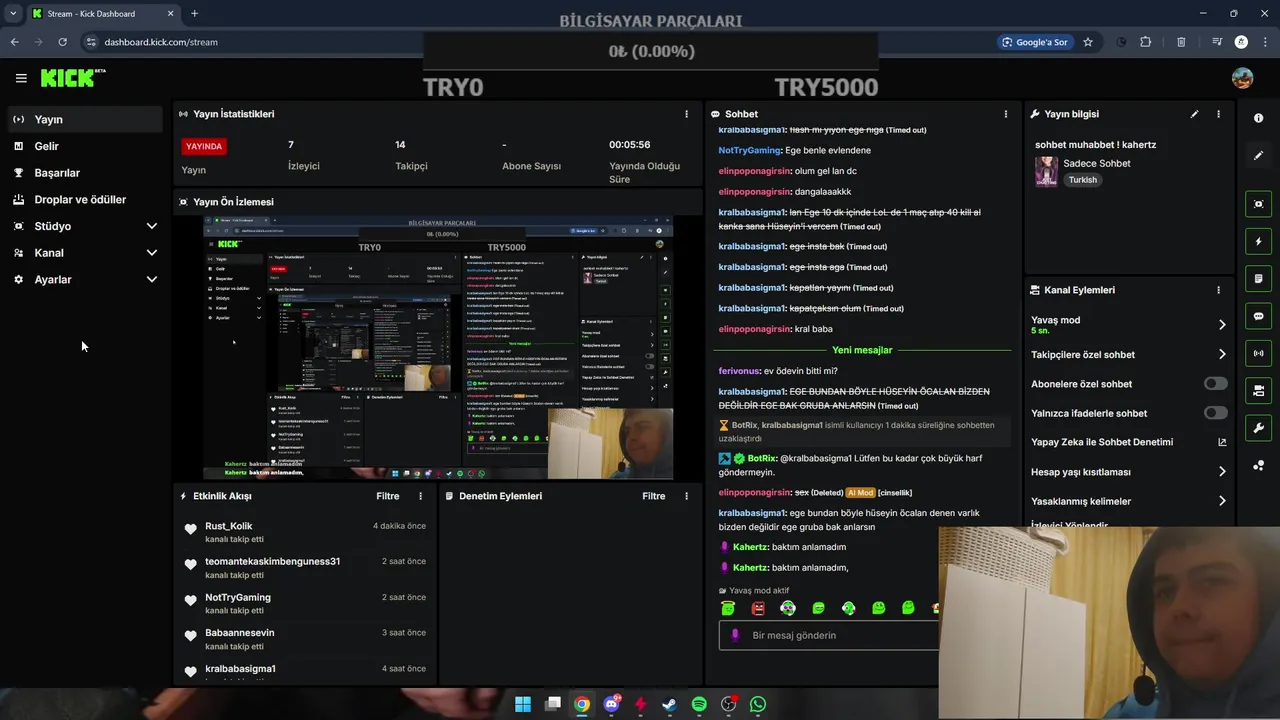Open Kanal Eylemleri three-dot menu
Viewport: 1280px width, 720px height.
[x=1218, y=290]
